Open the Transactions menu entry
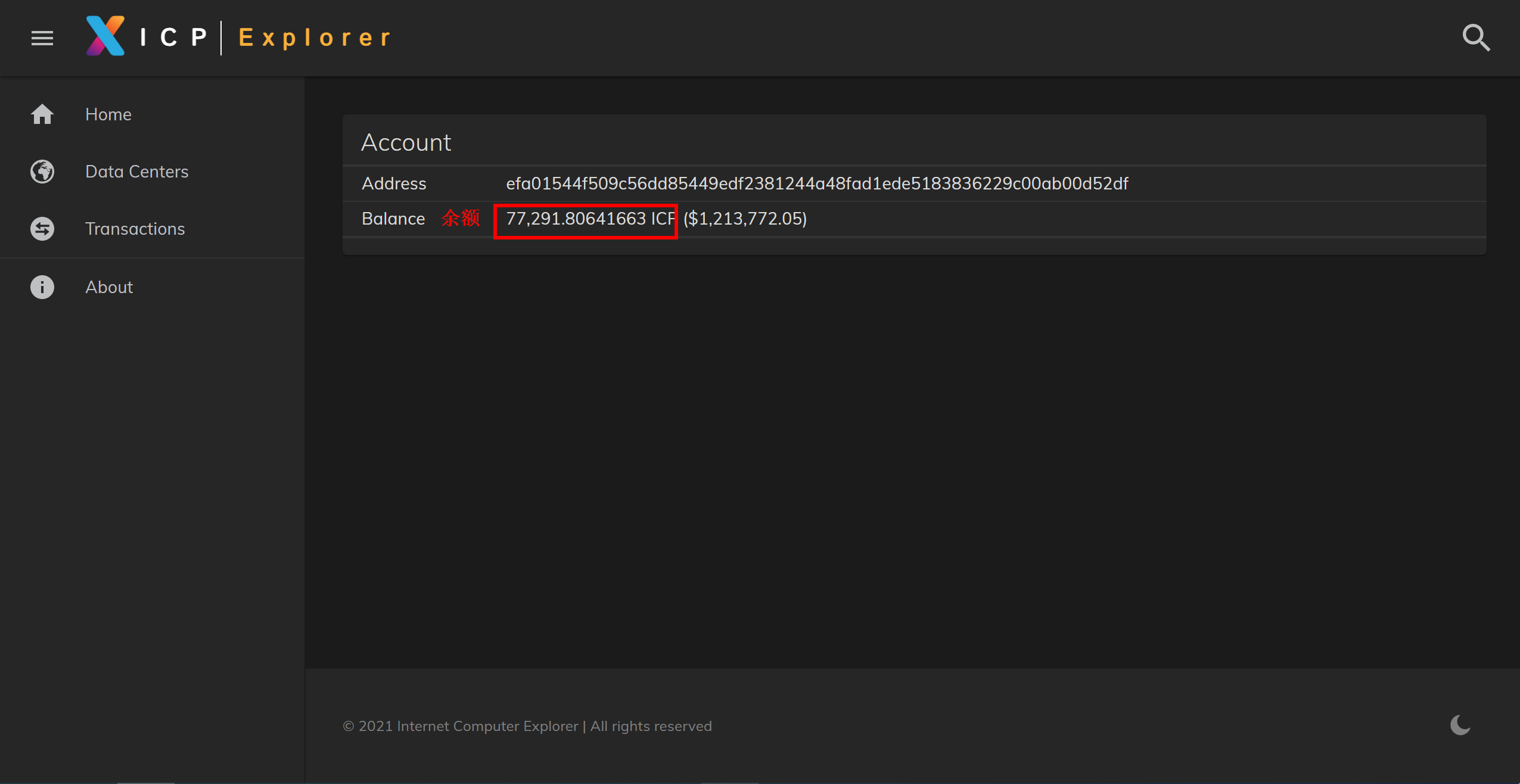The image size is (1520, 784). (135, 229)
